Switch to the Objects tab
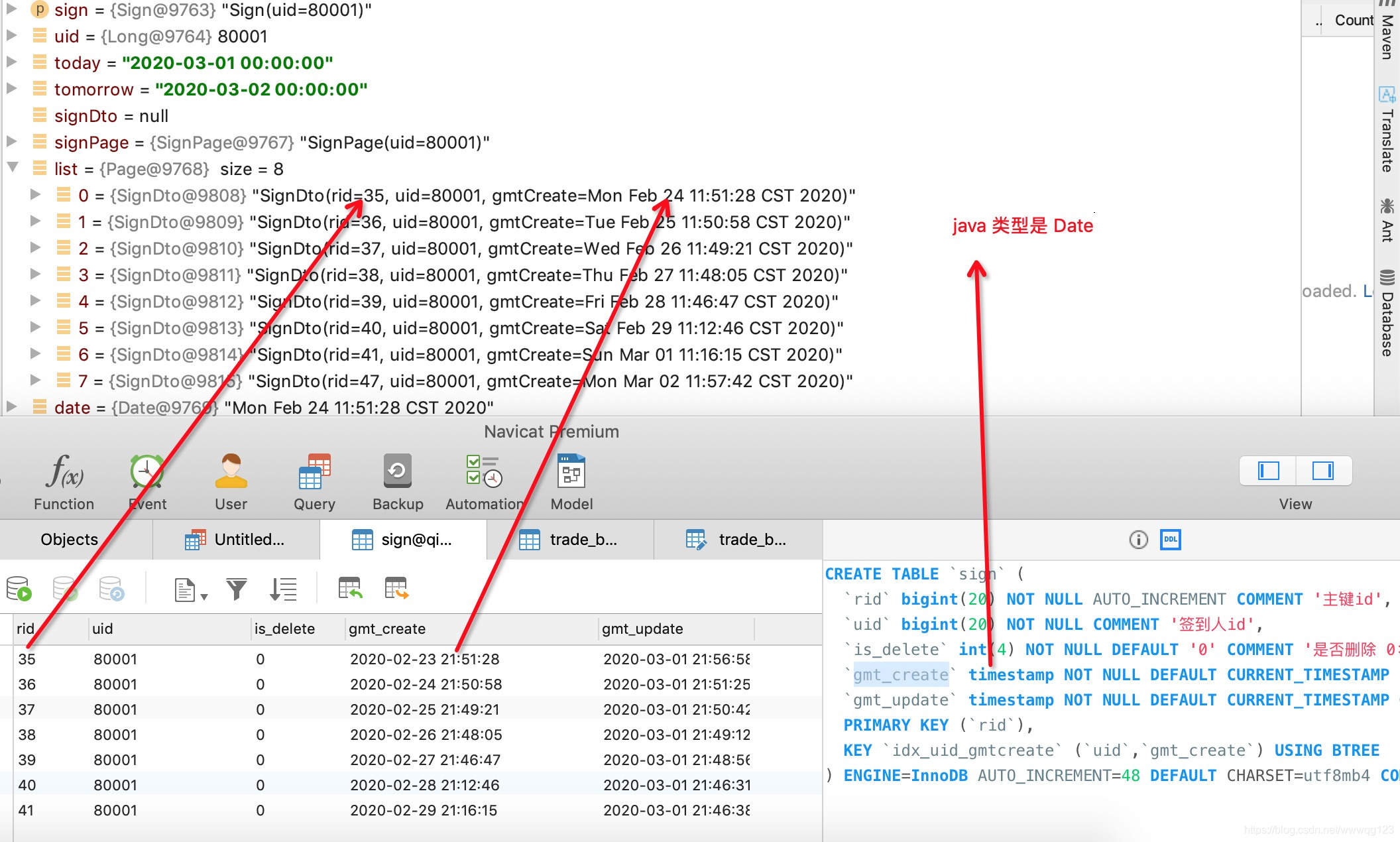This screenshot has width=1400, height=842. [x=68, y=539]
